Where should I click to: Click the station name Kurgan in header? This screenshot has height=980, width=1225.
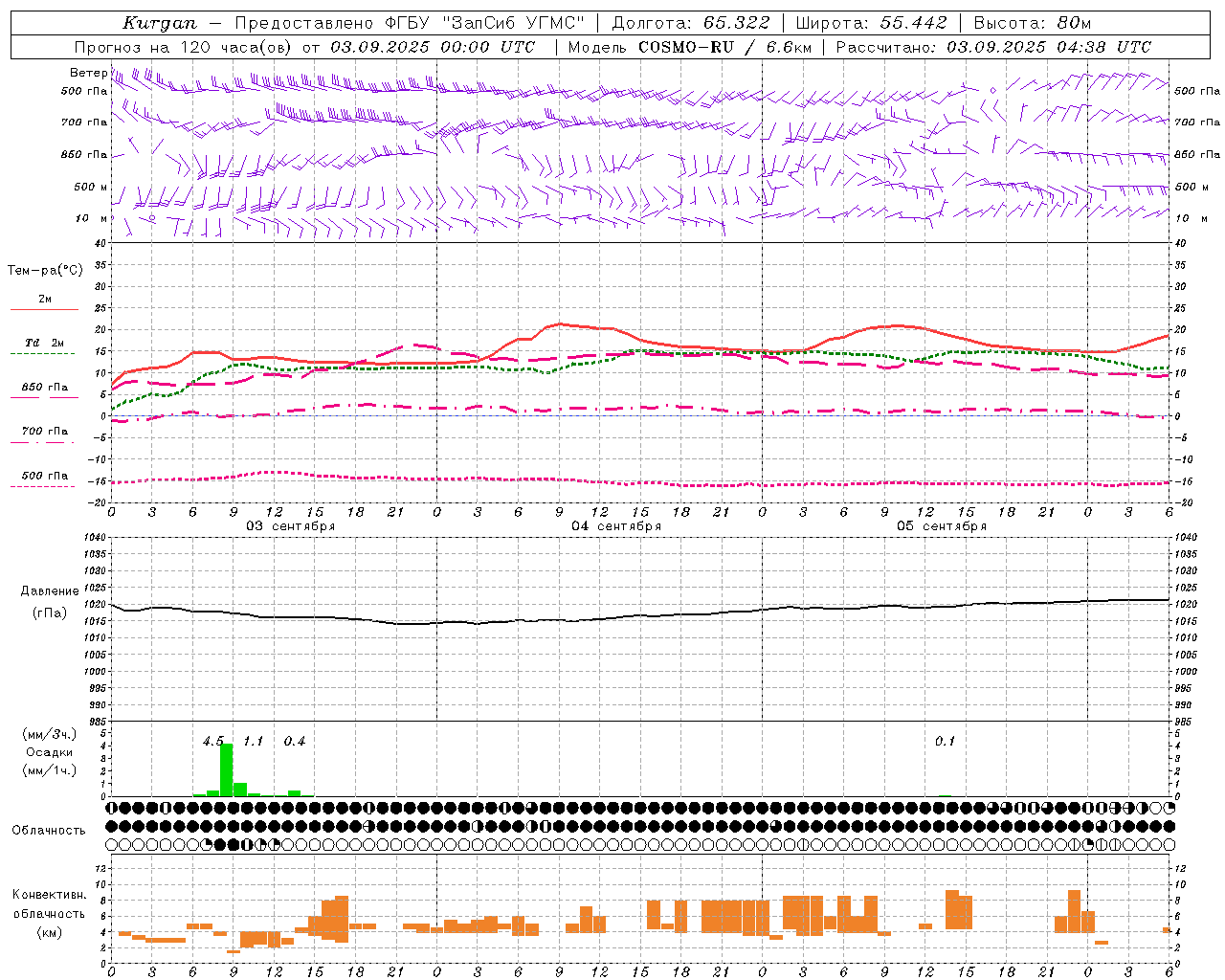pos(159,23)
